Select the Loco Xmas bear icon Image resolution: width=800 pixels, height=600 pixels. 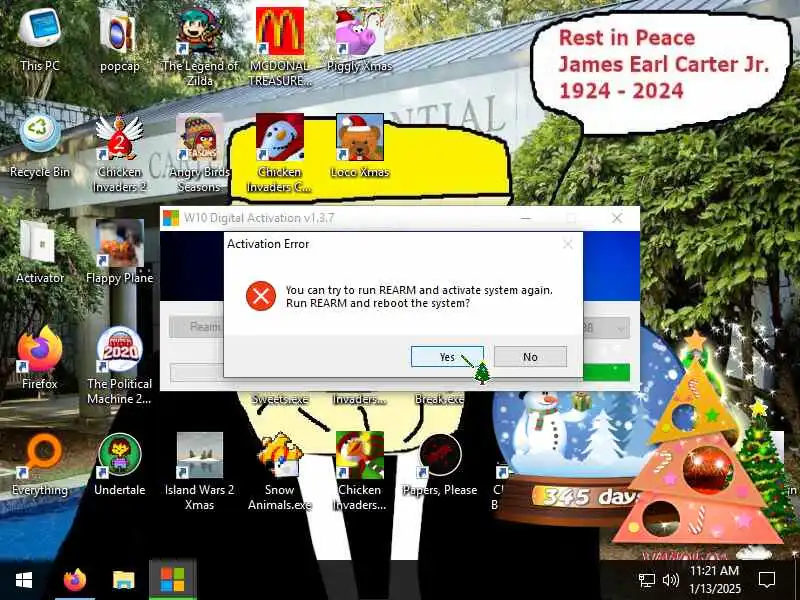point(360,146)
